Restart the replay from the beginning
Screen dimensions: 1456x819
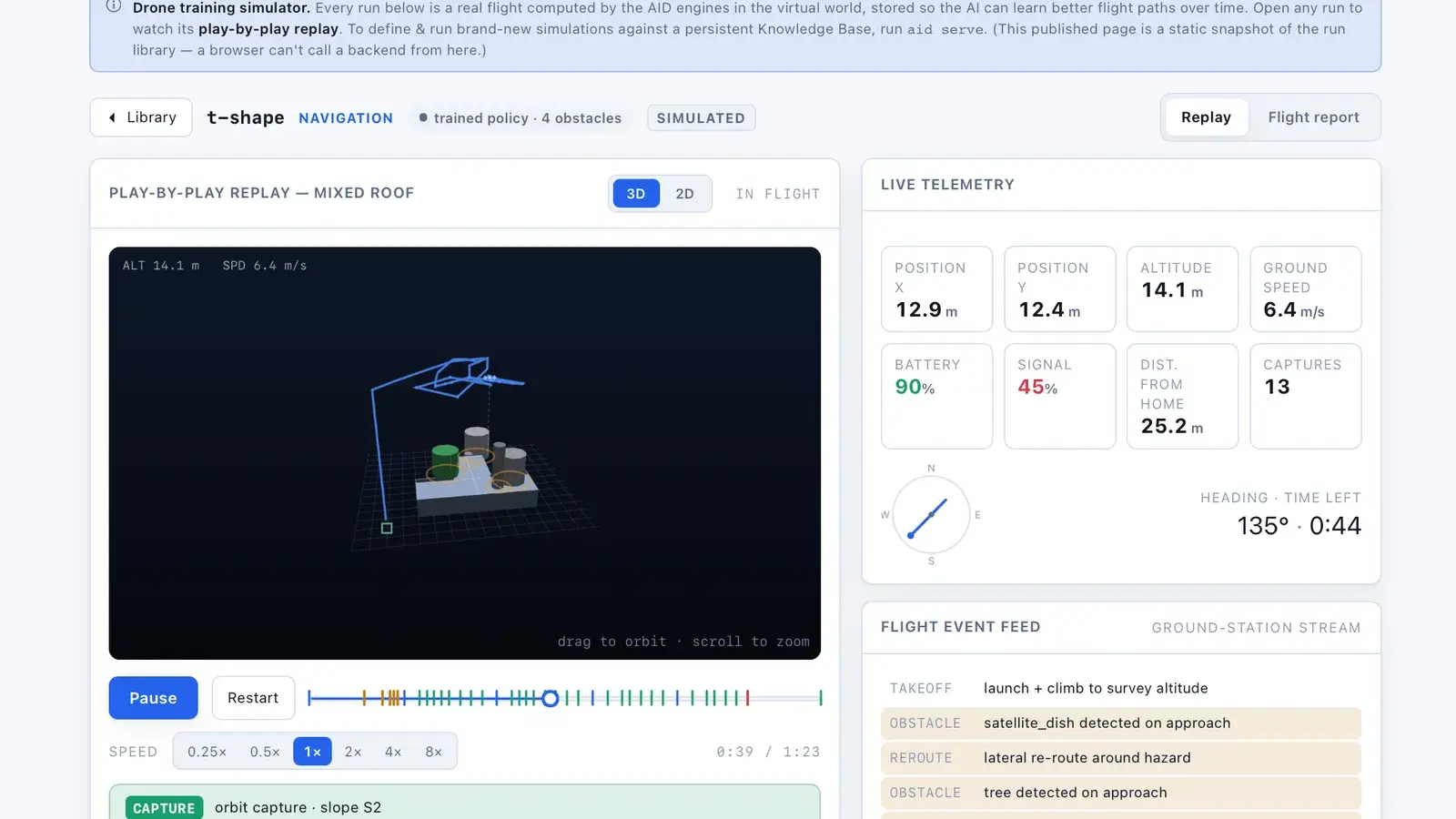tap(253, 698)
